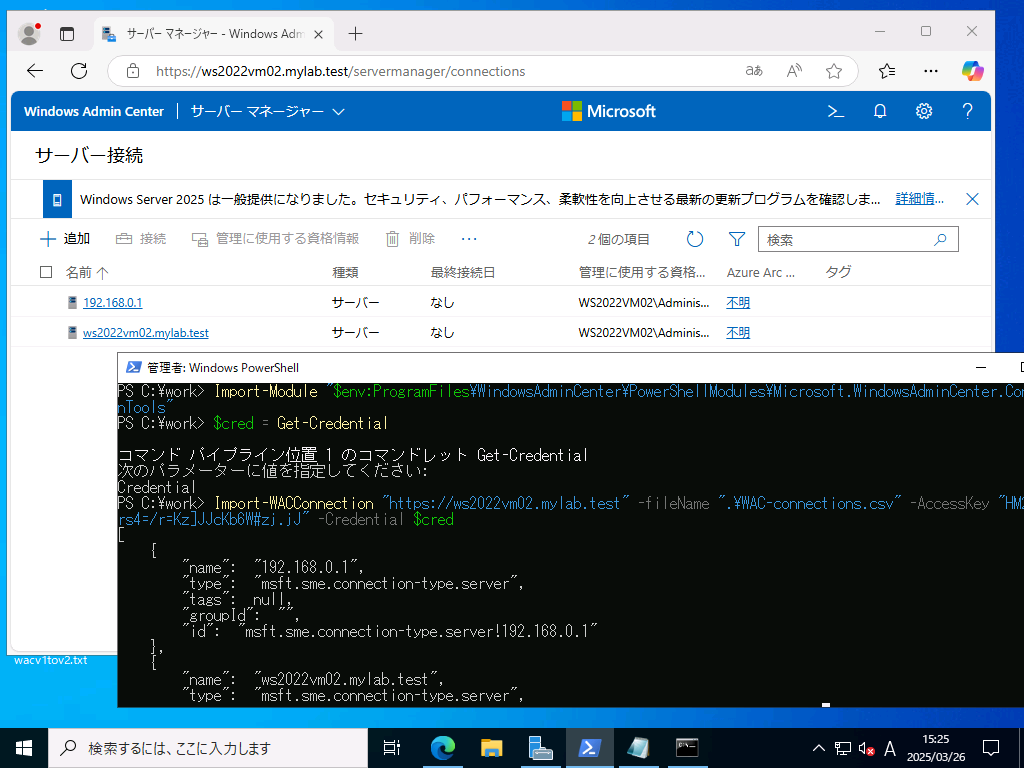The image size is (1024, 768).
Task: Open File Explorer from the taskbar
Action: (x=491, y=748)
